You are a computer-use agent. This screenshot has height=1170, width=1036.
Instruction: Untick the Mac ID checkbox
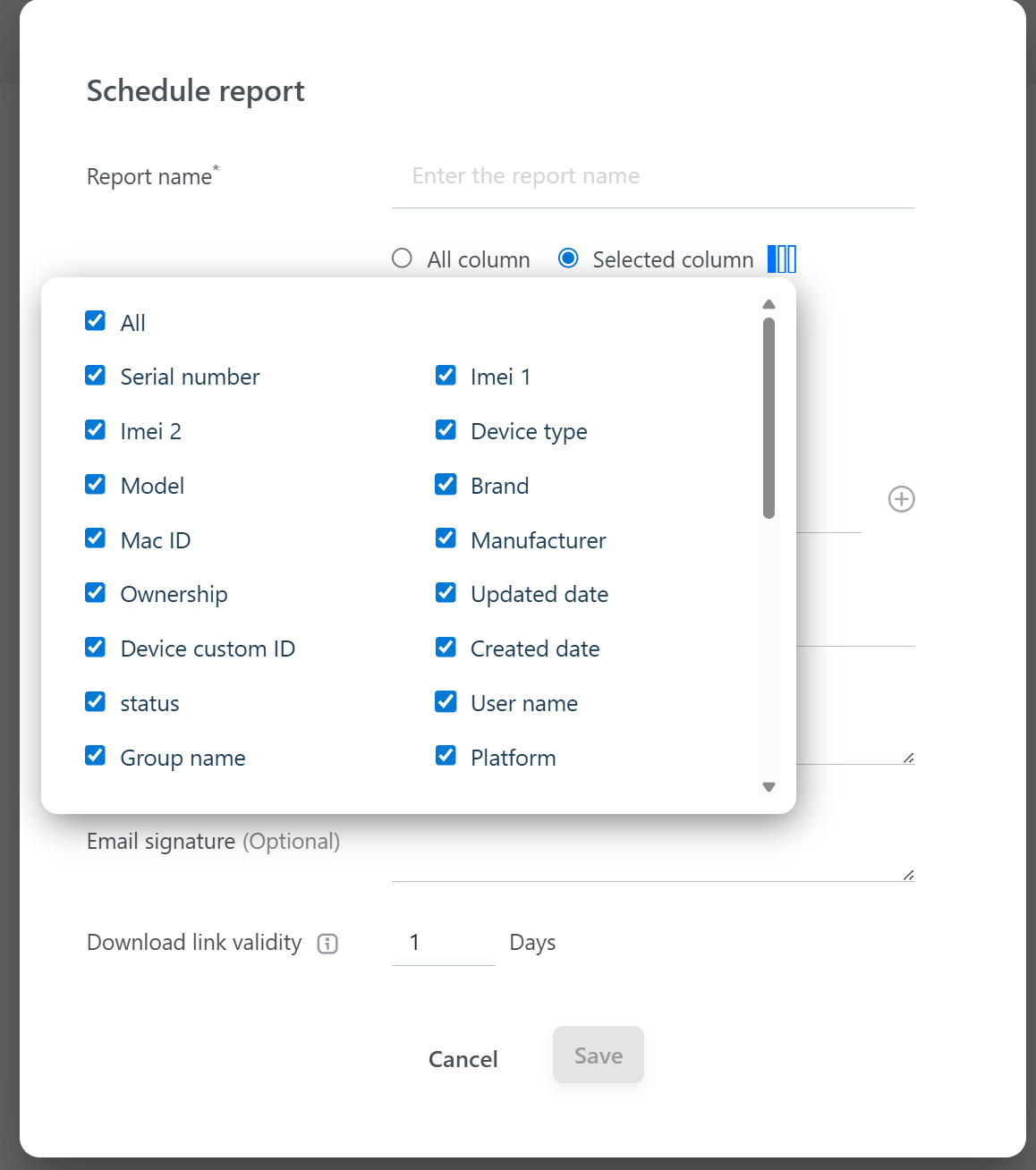click(x=96, y=538)
